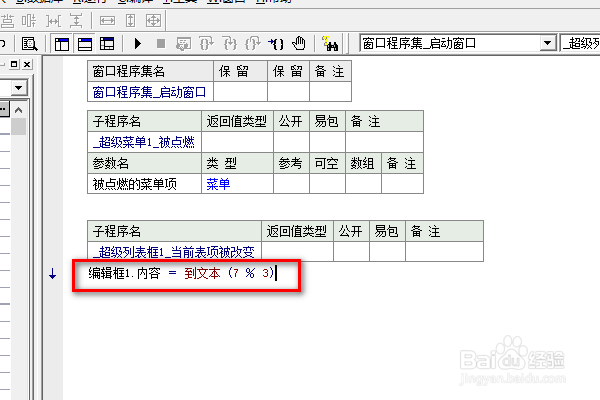Viewport: 600px width, 400px height.
Task: Click the run-to-cursor arrow braces icon
Action: pos(276,44)
